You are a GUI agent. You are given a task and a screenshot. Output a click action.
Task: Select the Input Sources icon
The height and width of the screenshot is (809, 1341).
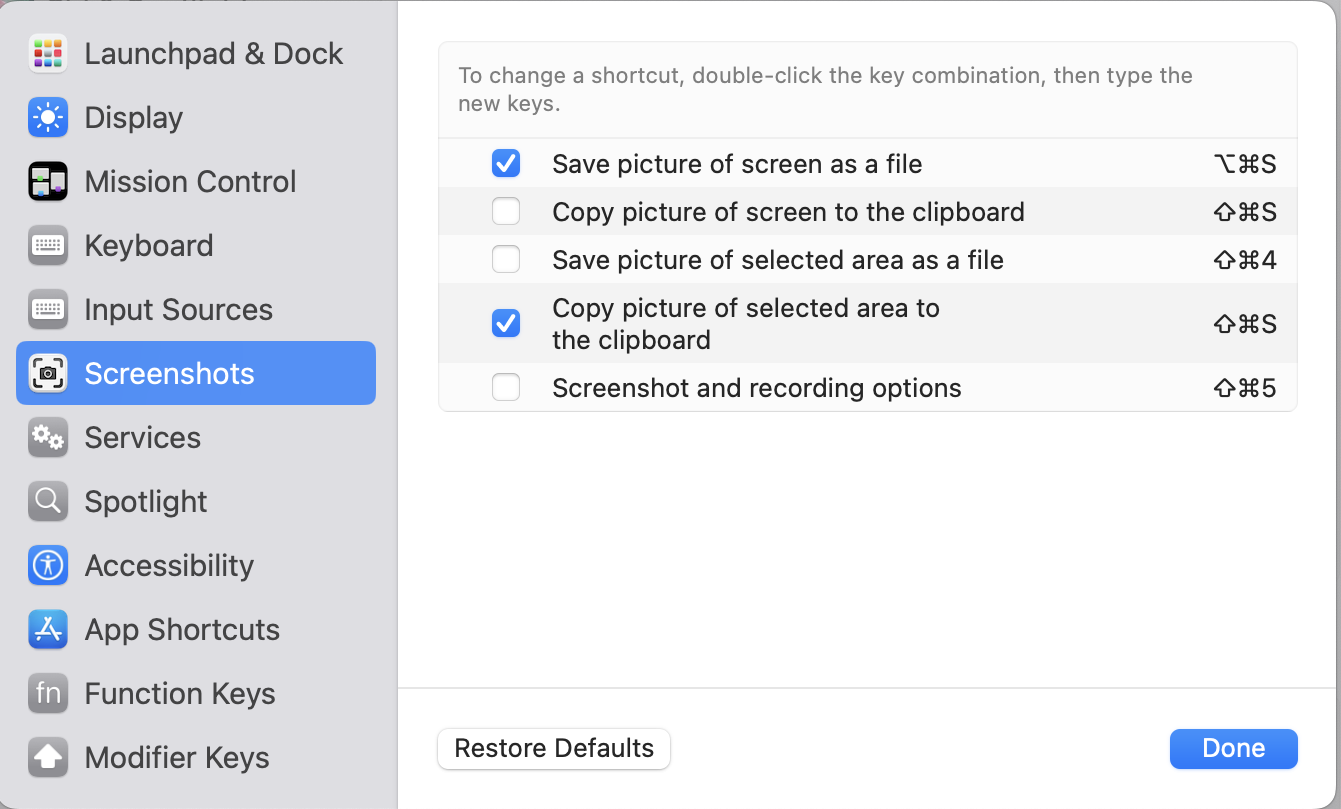tap(48, 310)
